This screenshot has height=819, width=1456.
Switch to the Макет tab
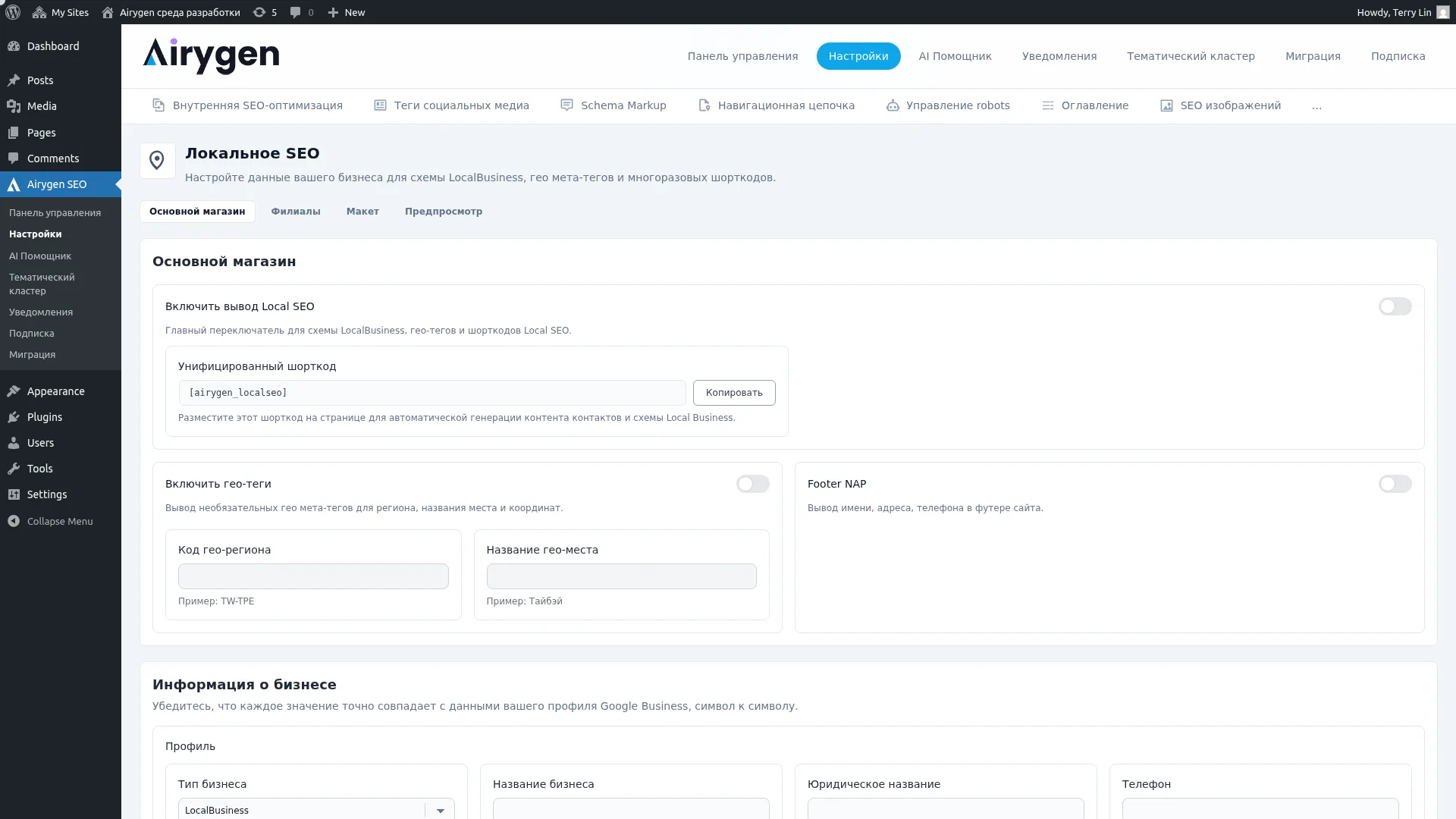pos(362,212)
